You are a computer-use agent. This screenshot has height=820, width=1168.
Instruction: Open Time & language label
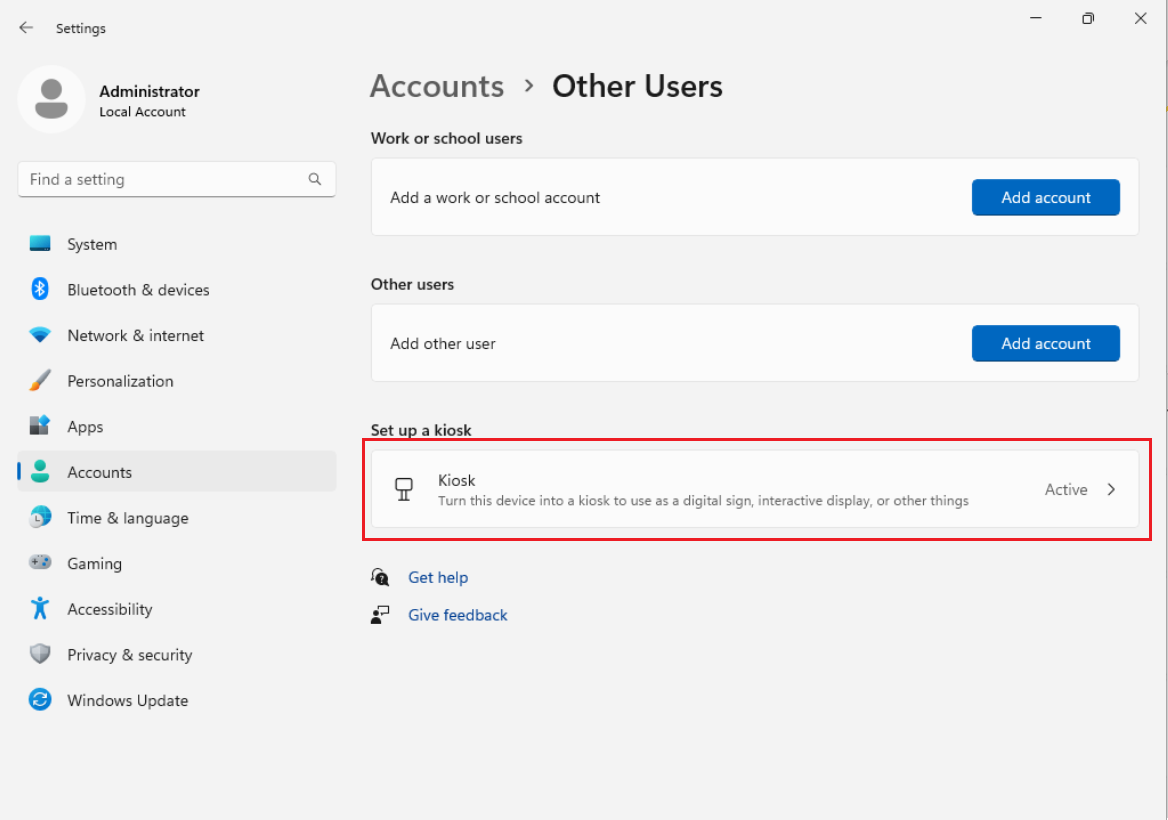128,518
